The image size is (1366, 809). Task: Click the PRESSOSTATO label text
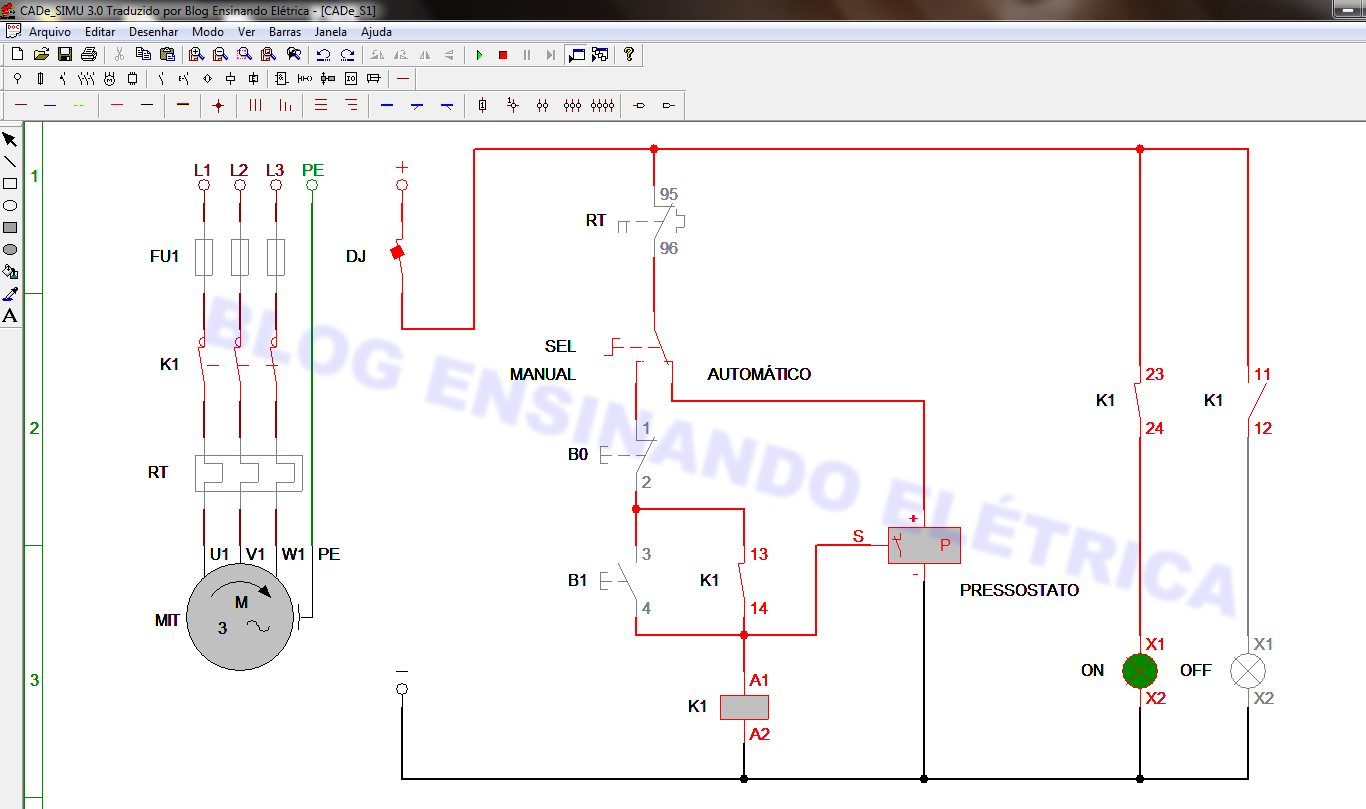1019,590
